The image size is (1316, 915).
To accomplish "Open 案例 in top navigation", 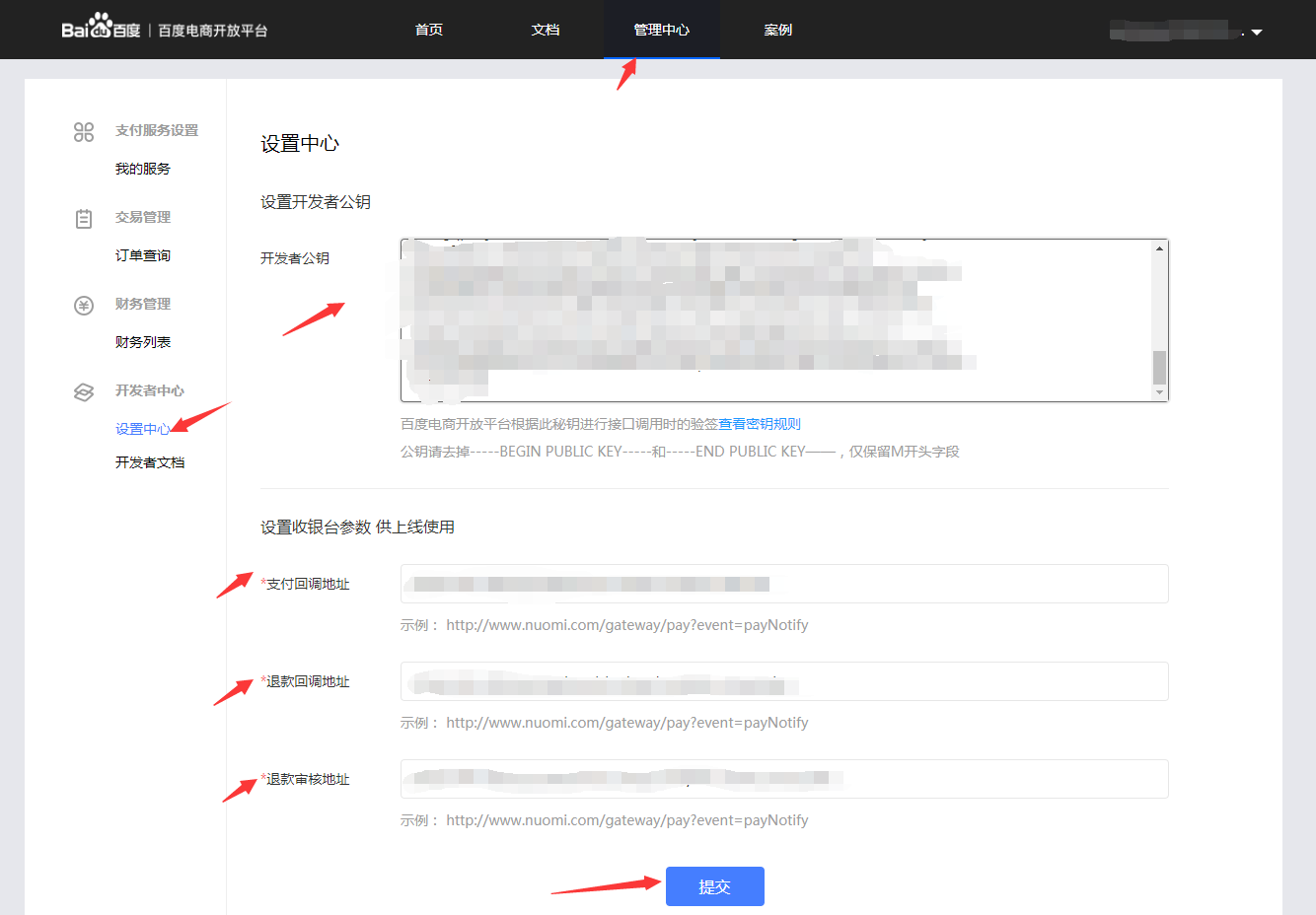I will click(778, 30).
